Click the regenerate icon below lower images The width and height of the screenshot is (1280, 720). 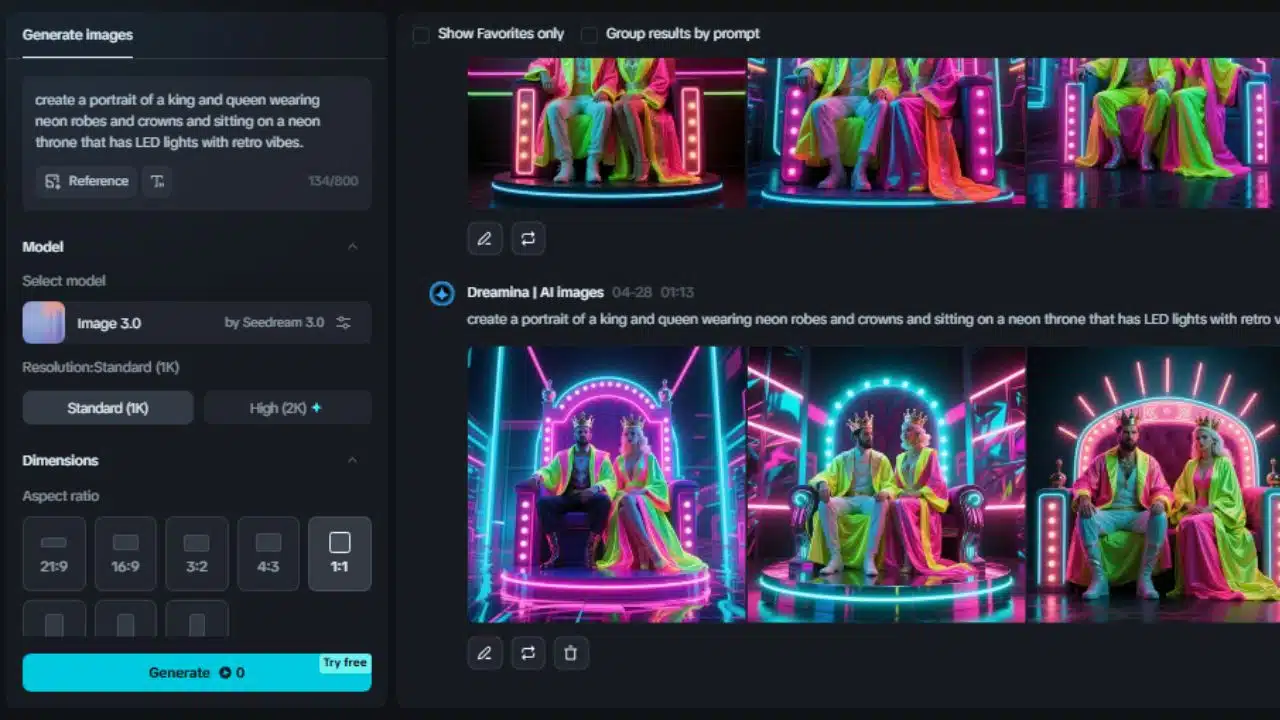527,653
